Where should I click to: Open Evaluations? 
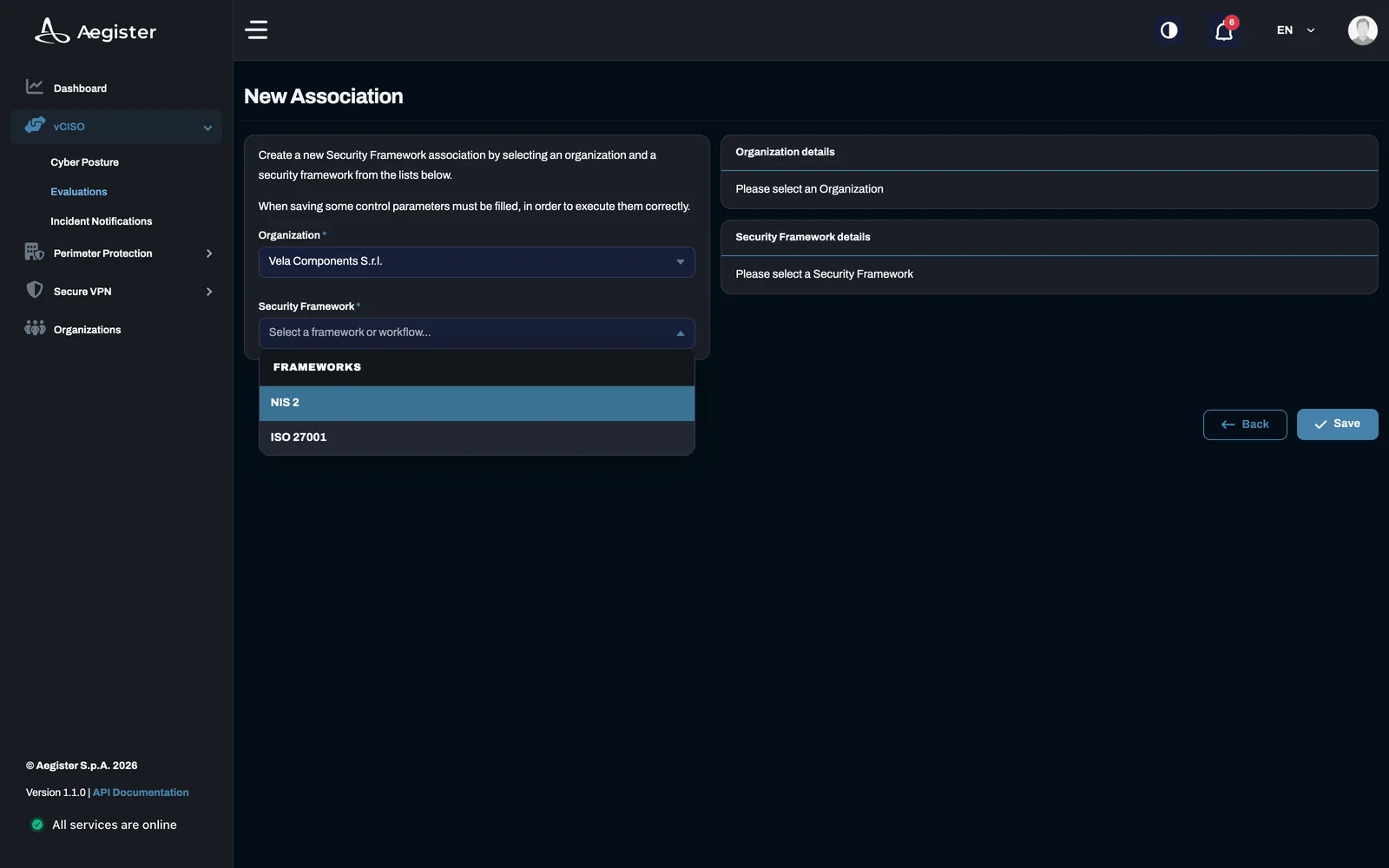click(x=79, y=192)
